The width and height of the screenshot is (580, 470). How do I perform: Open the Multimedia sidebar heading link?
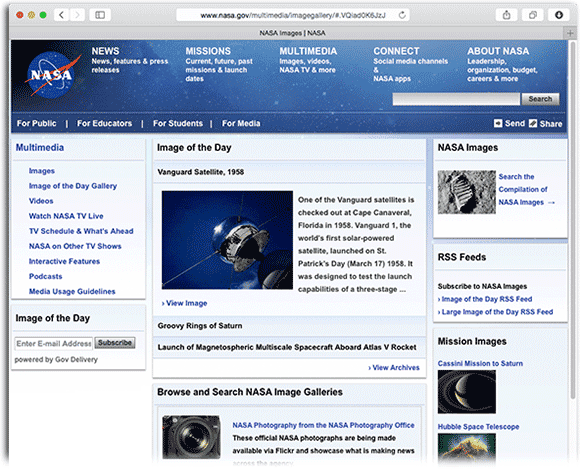40,148
